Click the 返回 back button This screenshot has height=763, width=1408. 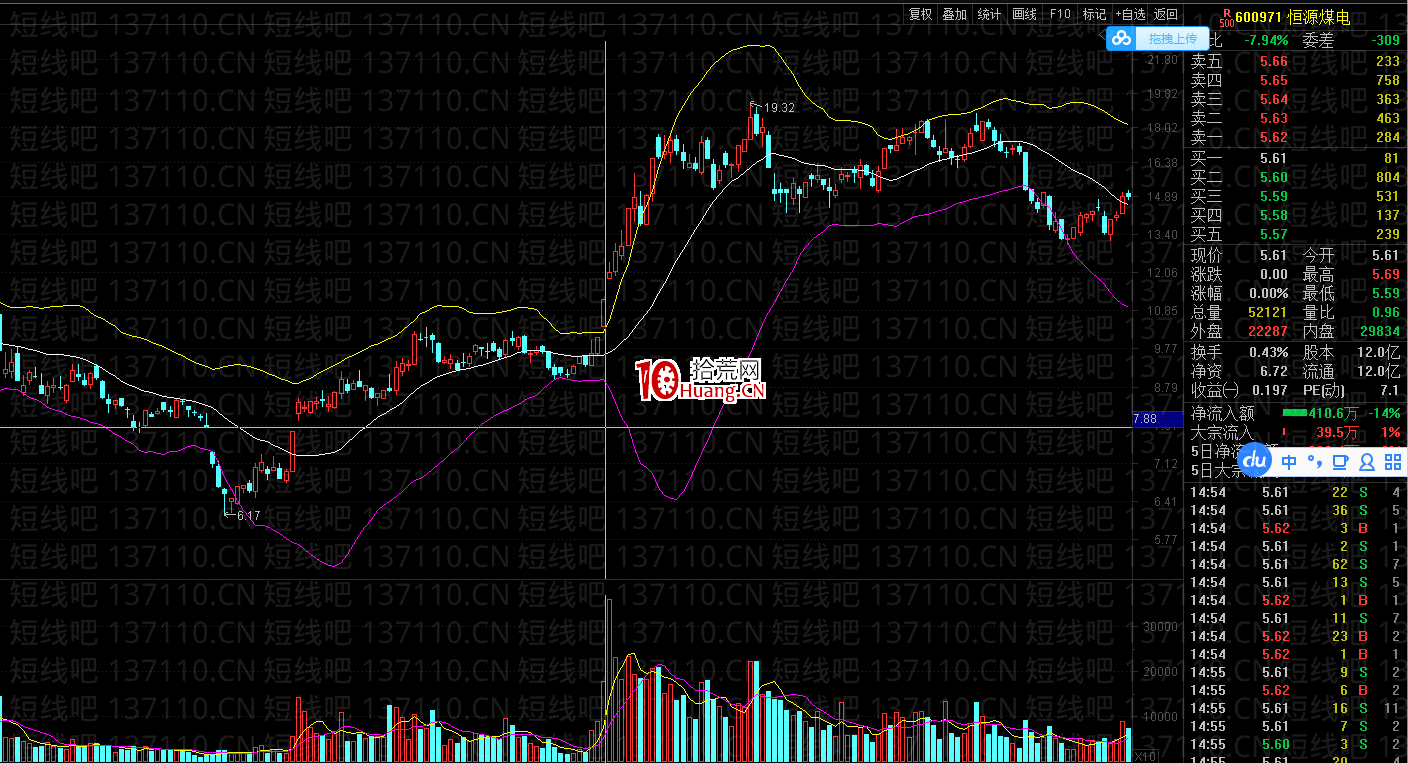(x=1166, y=14)
